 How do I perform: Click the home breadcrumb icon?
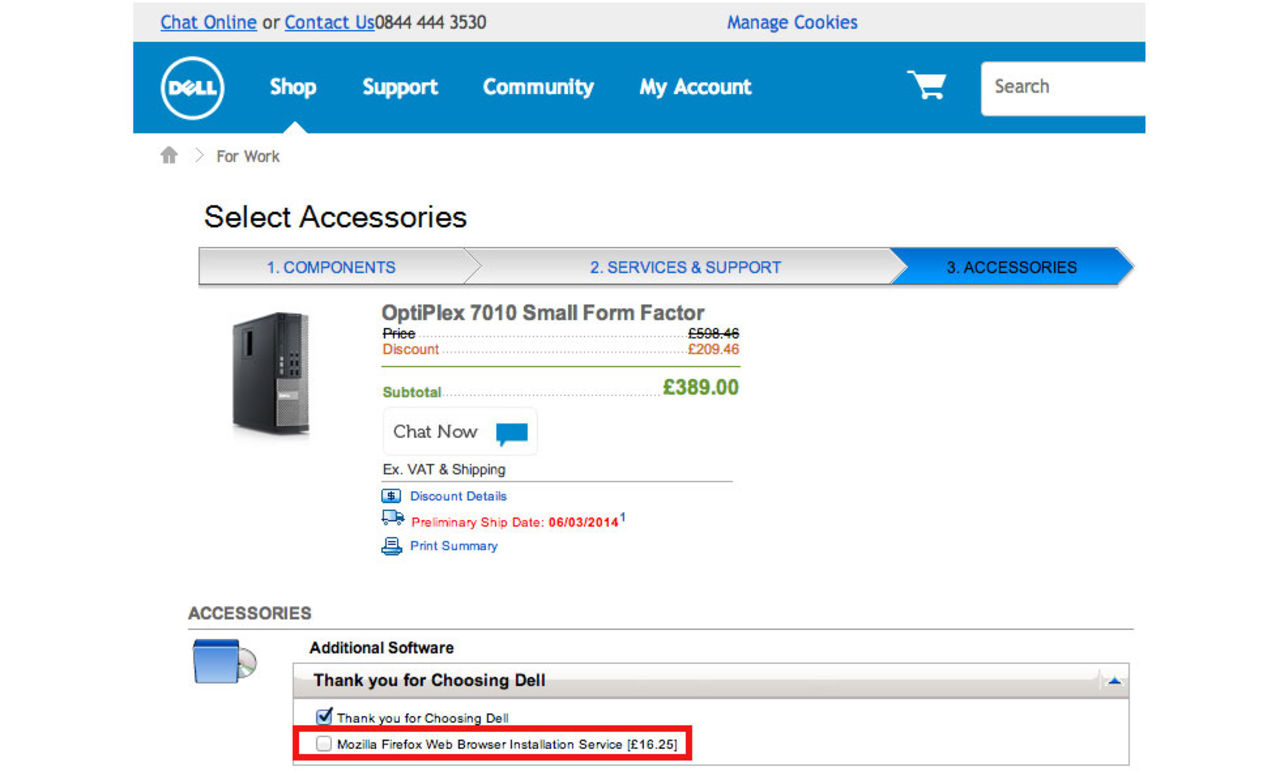[x=169, y=156]
